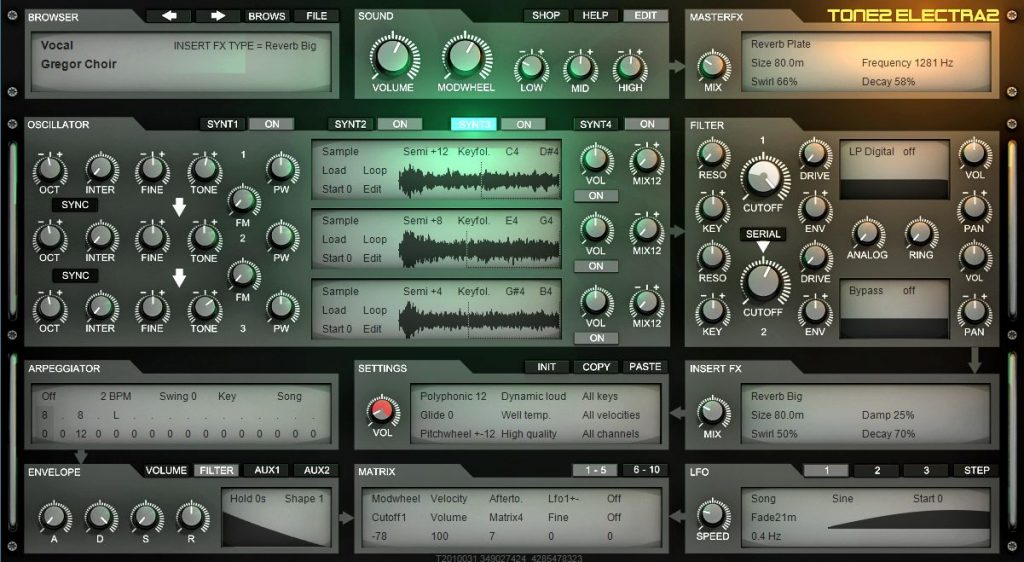
Task: Switch to the SYNT4 tab
Action: [x=596, y=124]
